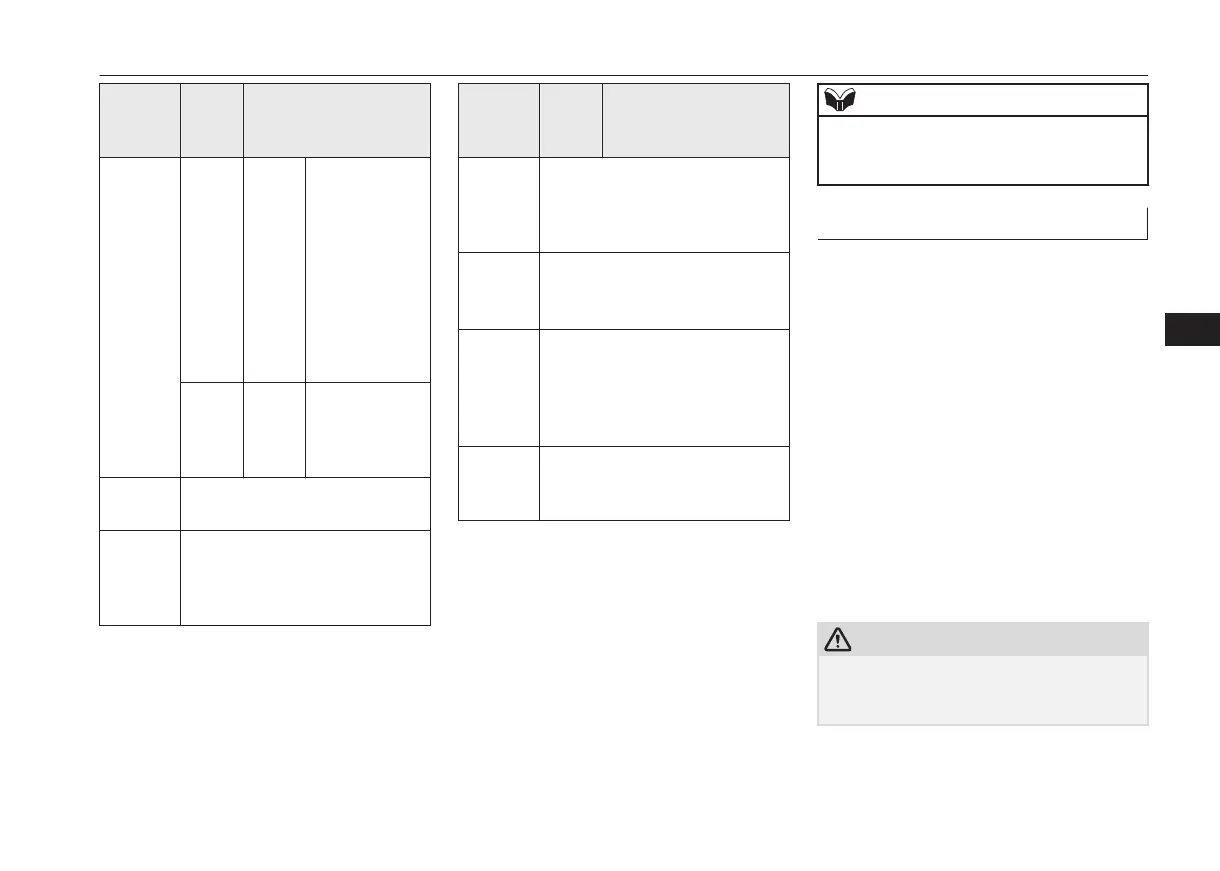This screenshot has height=871, width=1220.
Task: Select narrow second header cell of left table
Action: [x=212, y=120]
